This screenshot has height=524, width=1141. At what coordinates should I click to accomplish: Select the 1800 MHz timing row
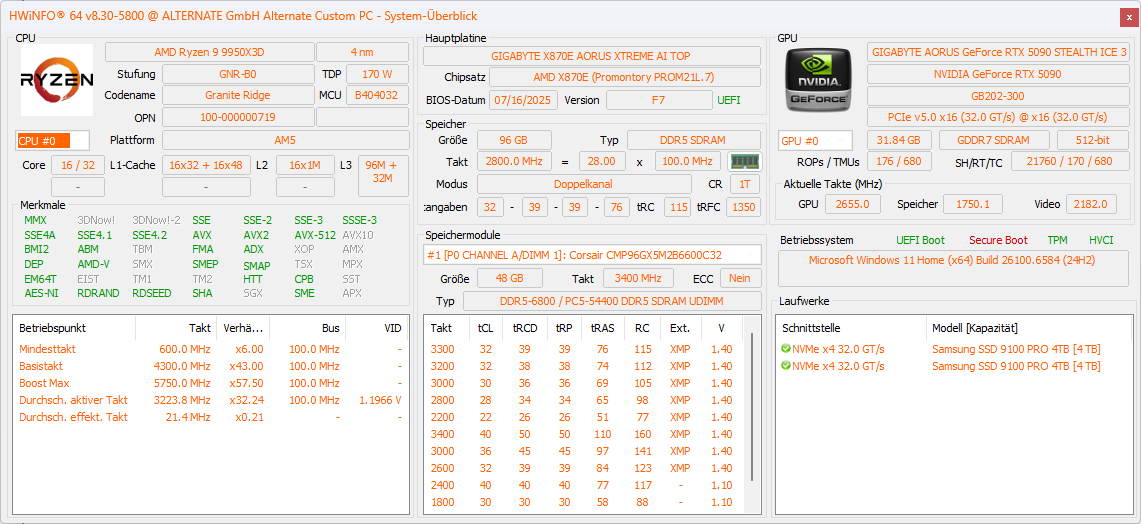pos(586,502)
